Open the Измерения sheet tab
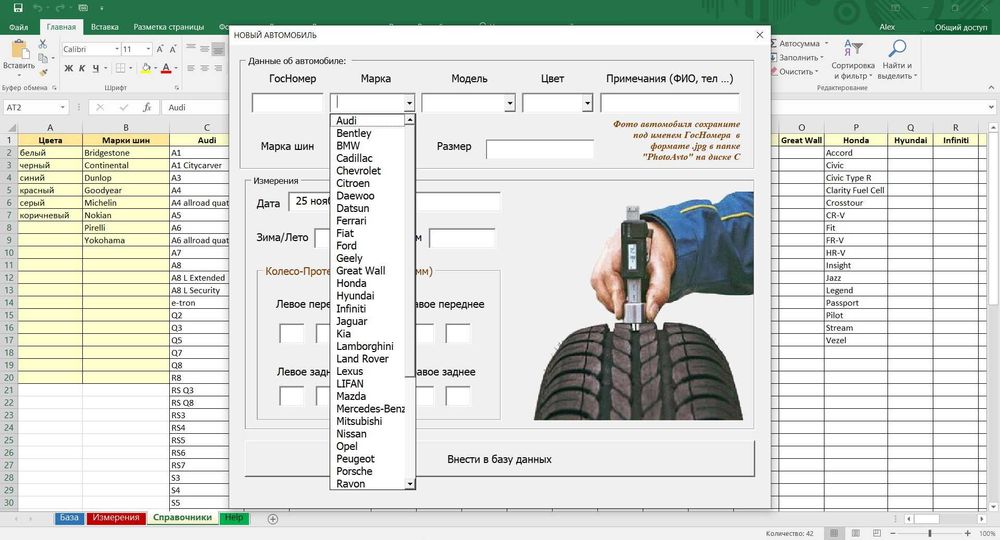The image size is (1000, 540). pos(115,518)
